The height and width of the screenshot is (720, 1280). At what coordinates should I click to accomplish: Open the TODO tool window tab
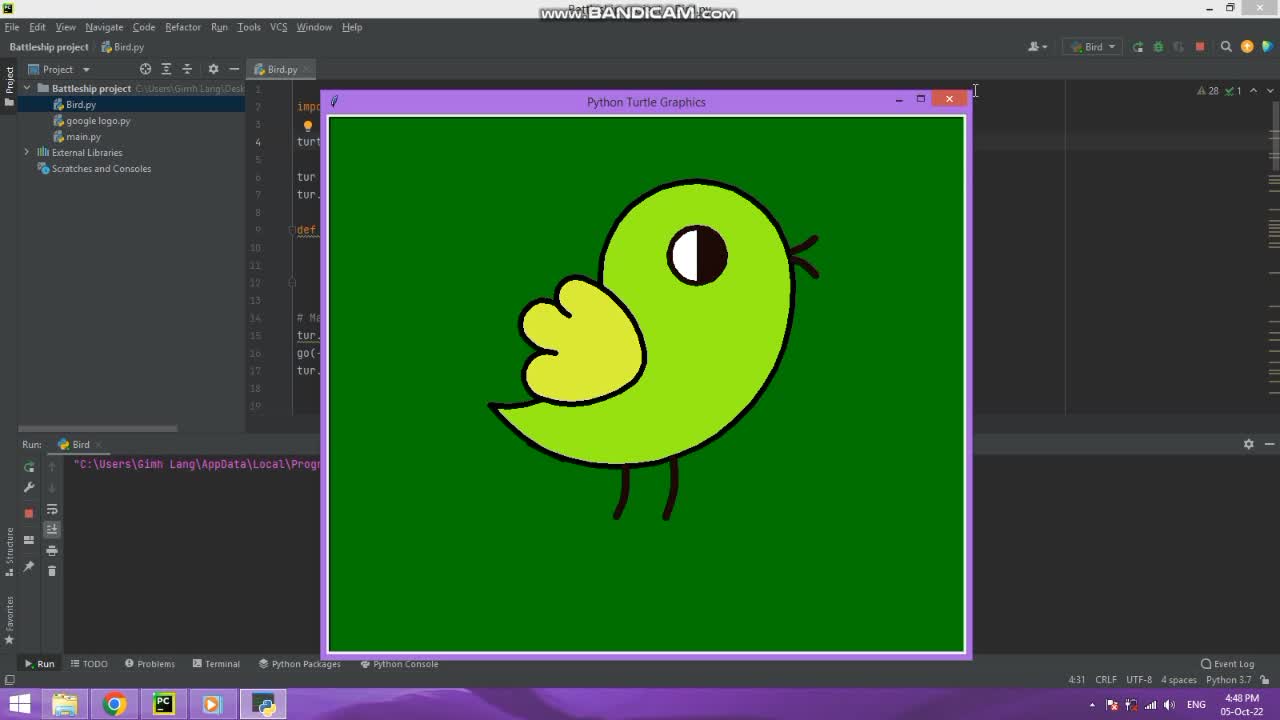89,664
